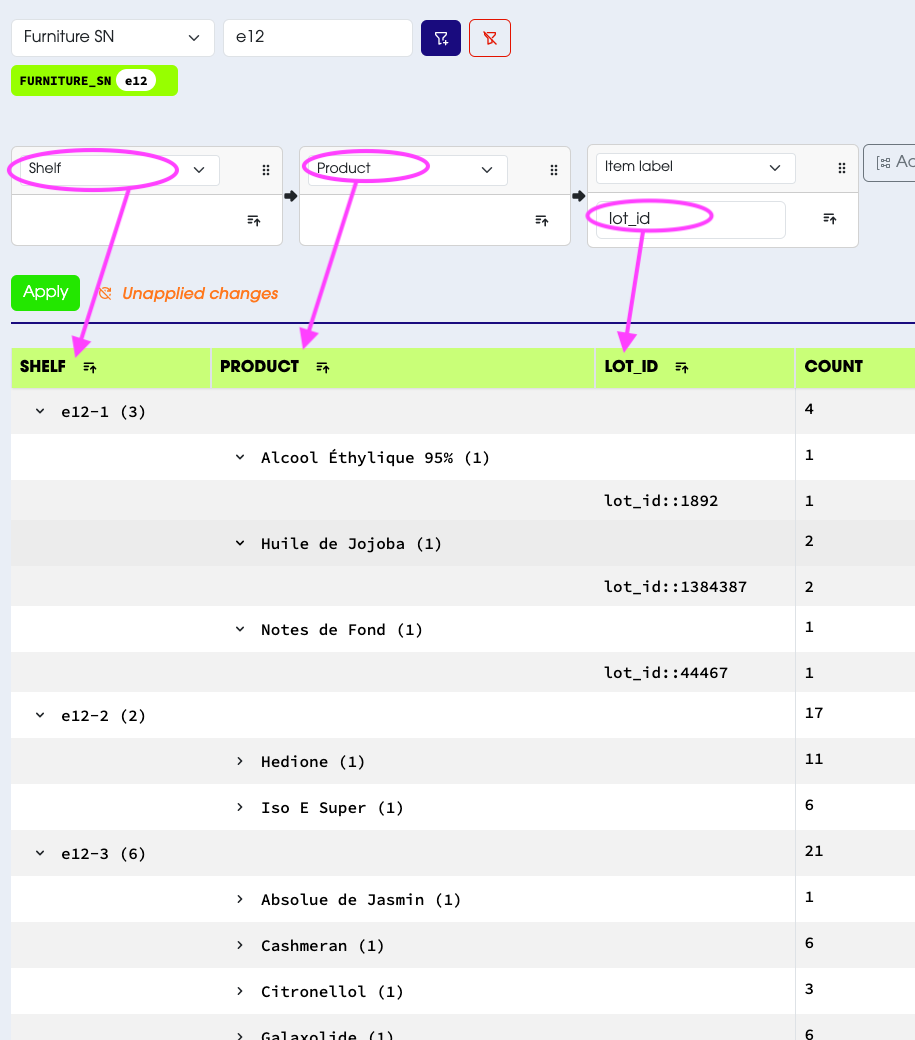Click the FURNITURE_SN e12 filter tag

tap(94, 81)
